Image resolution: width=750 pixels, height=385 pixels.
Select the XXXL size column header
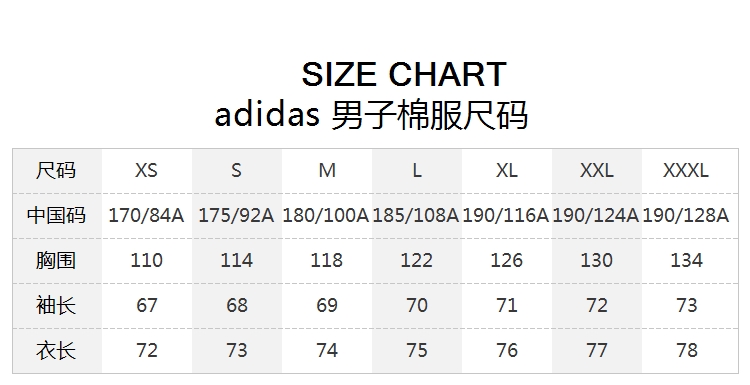click(686, 170)
